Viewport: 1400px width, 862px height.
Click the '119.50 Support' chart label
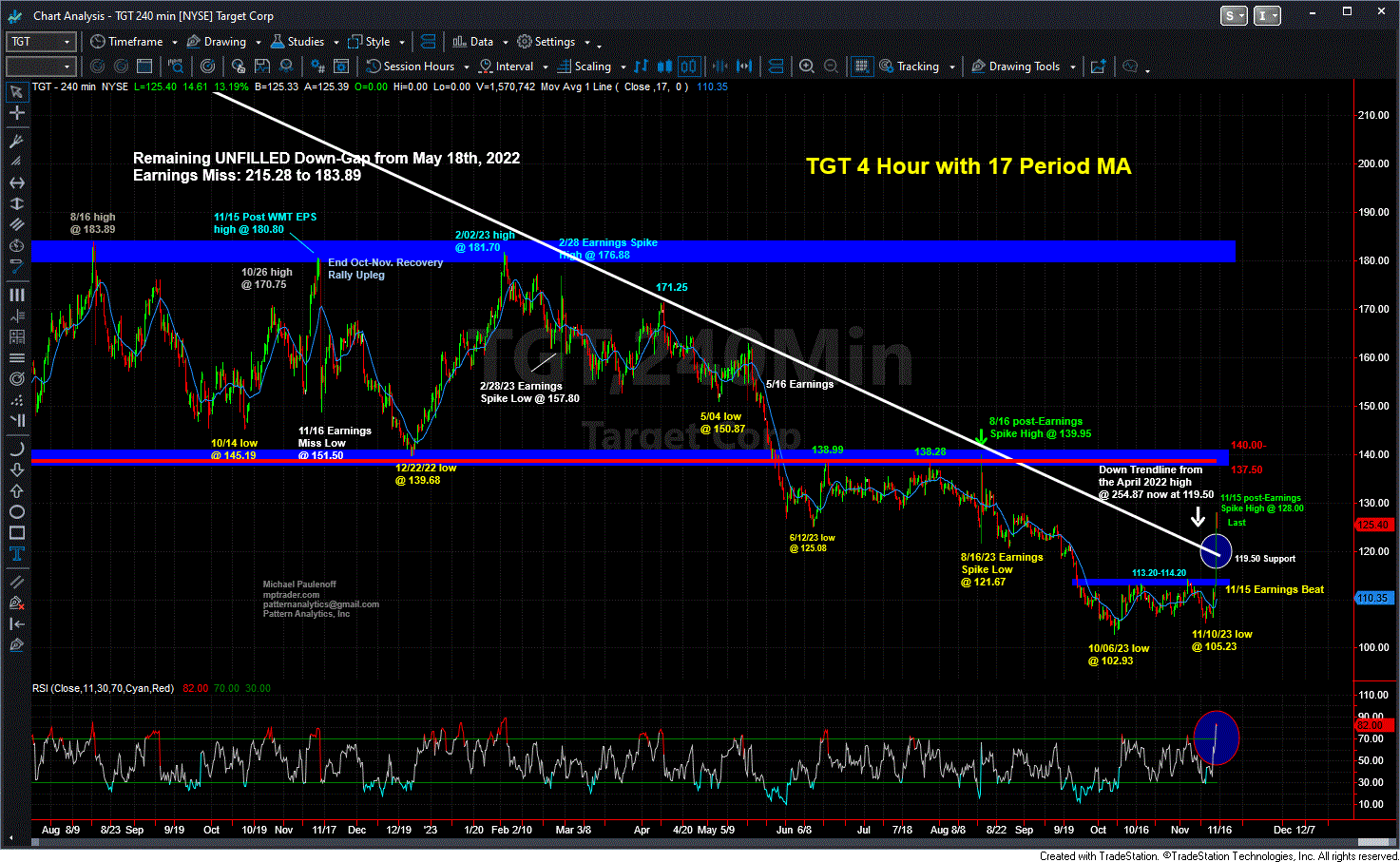pyautogui.click(x=1265, y=559)
